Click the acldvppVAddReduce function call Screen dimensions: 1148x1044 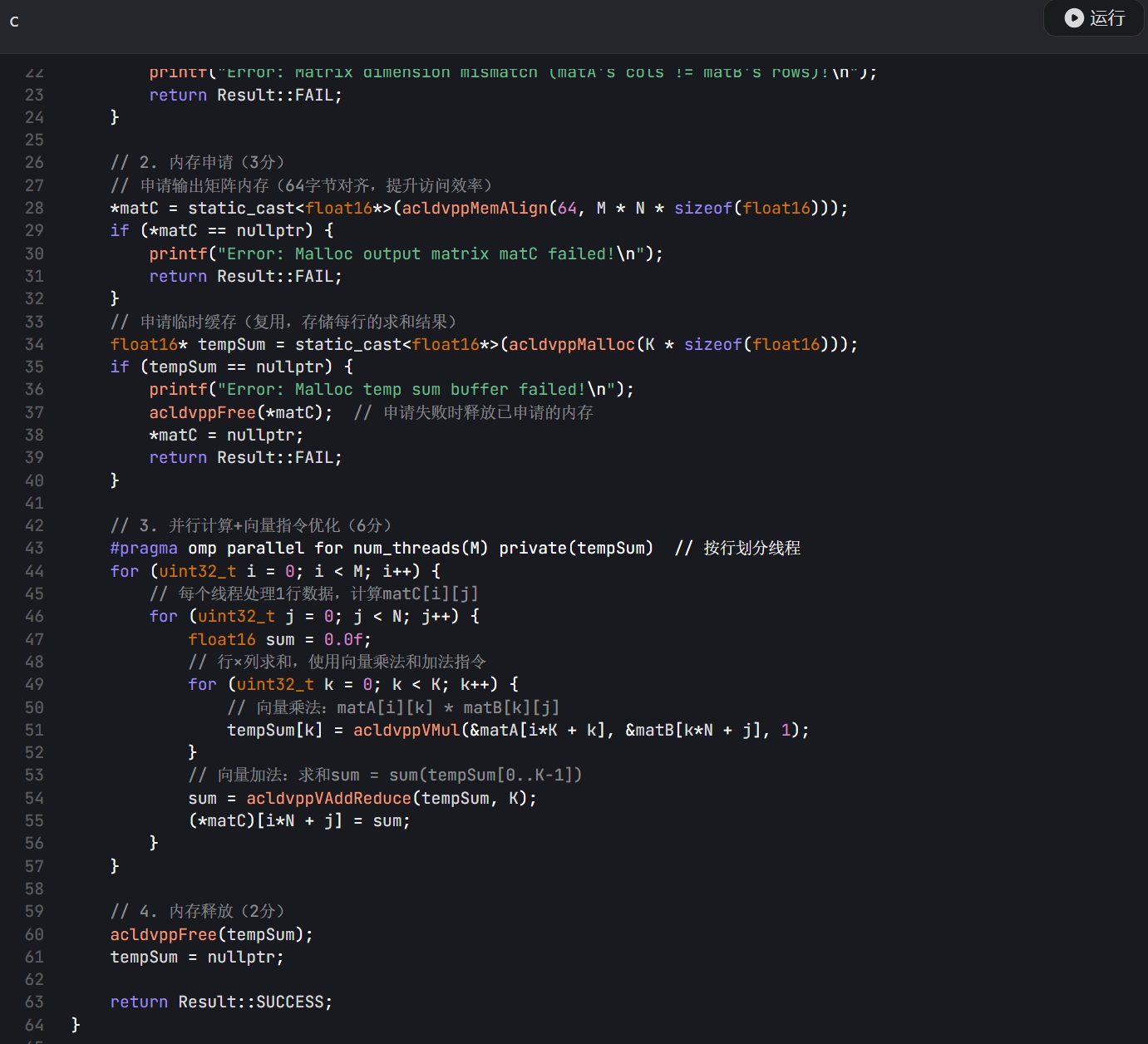tap(328, 798)
